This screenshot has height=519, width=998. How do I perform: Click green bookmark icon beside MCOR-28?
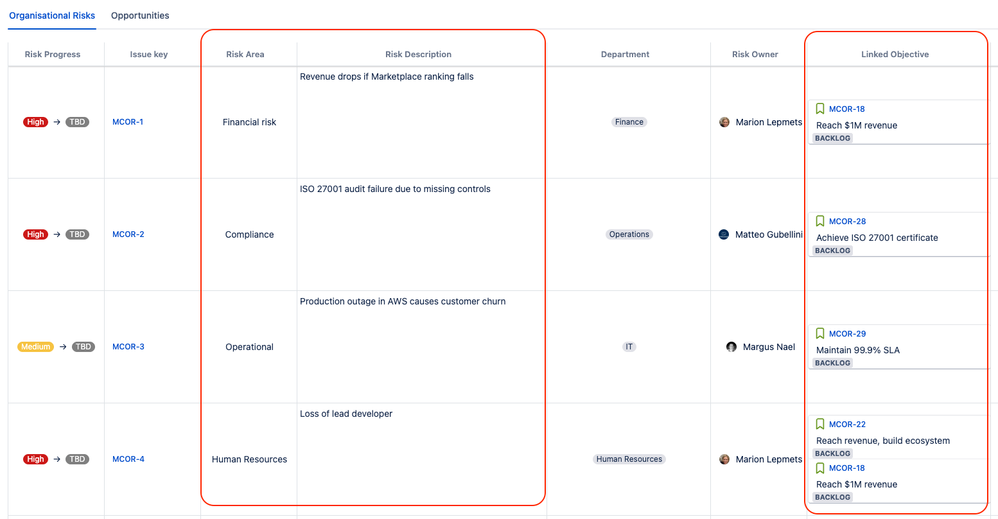pos(820,221)
